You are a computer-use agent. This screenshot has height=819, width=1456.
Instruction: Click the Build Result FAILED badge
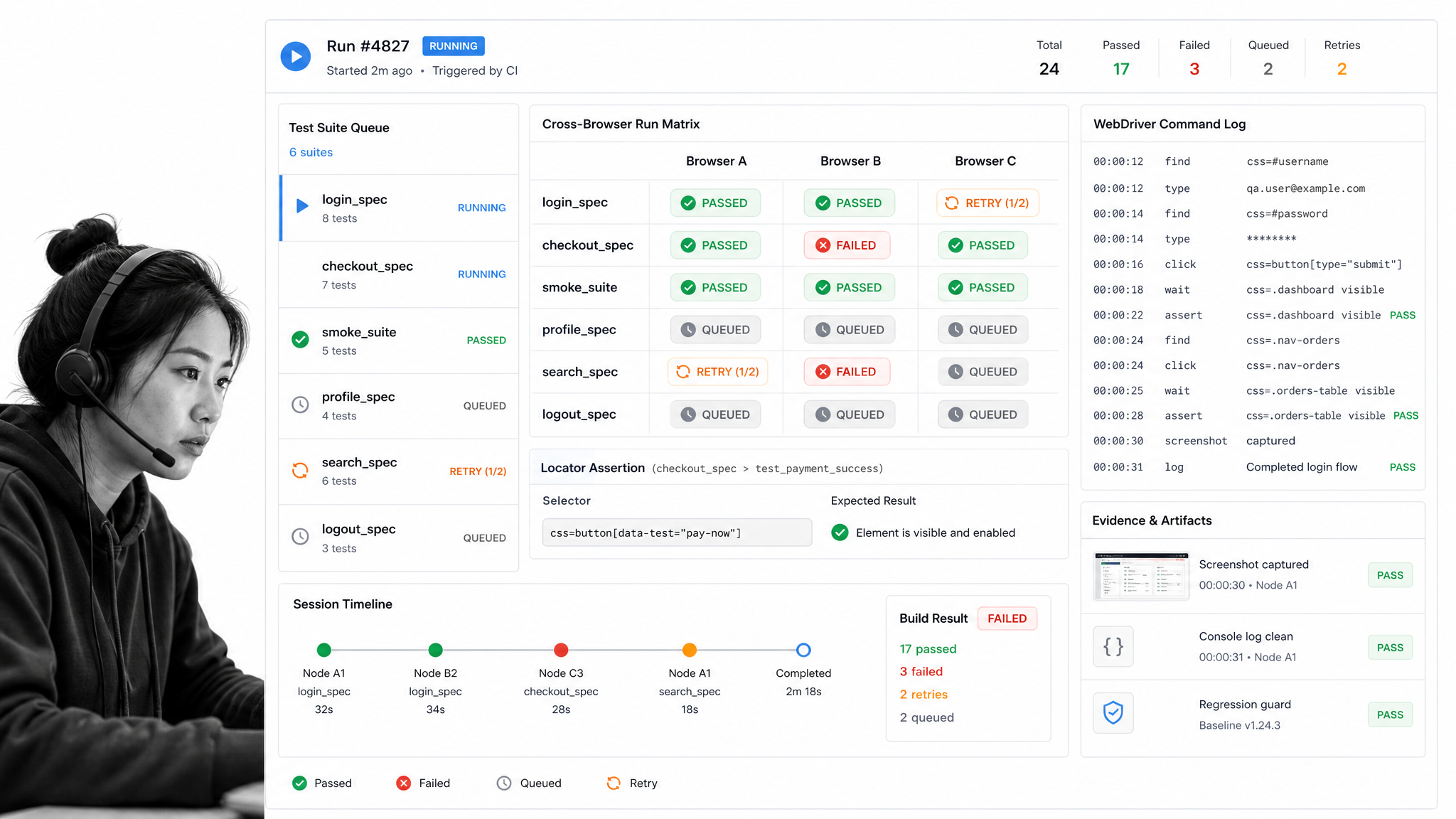click(x=1007, y=619)
